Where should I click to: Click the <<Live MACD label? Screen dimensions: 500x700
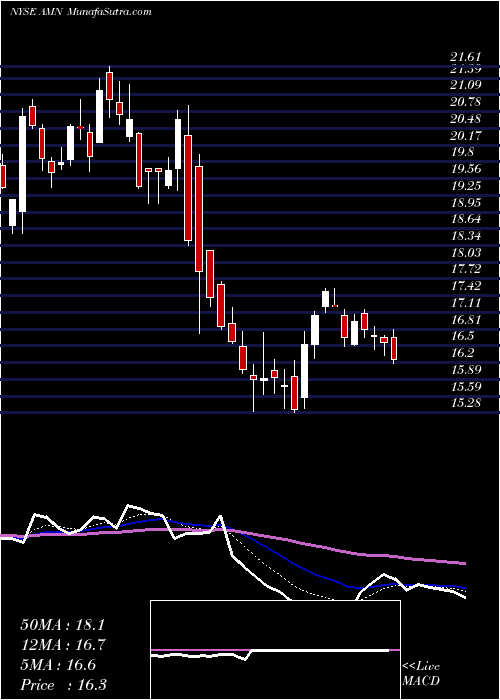pos(421,674)
